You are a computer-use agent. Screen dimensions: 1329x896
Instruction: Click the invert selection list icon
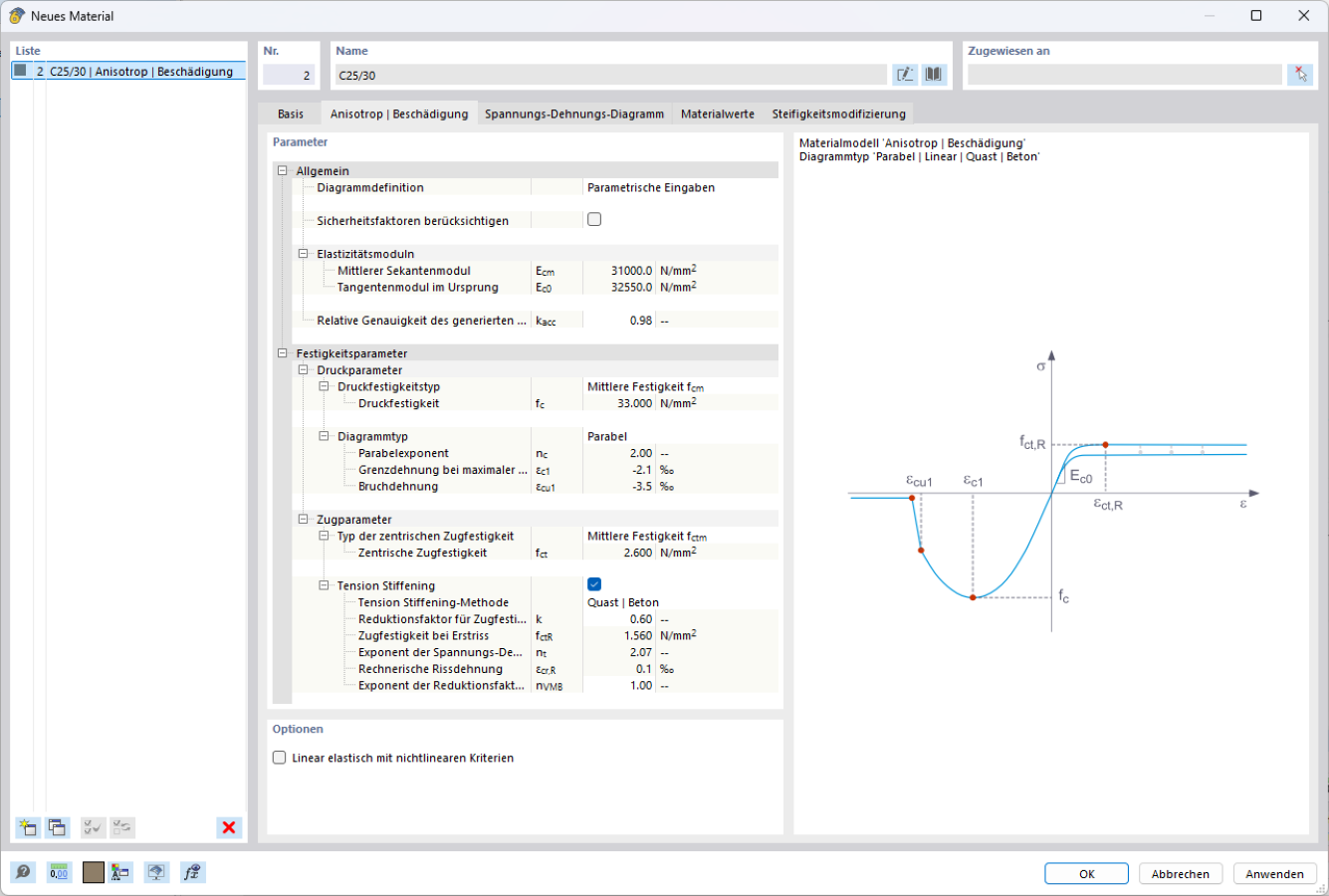coord(122,827)
